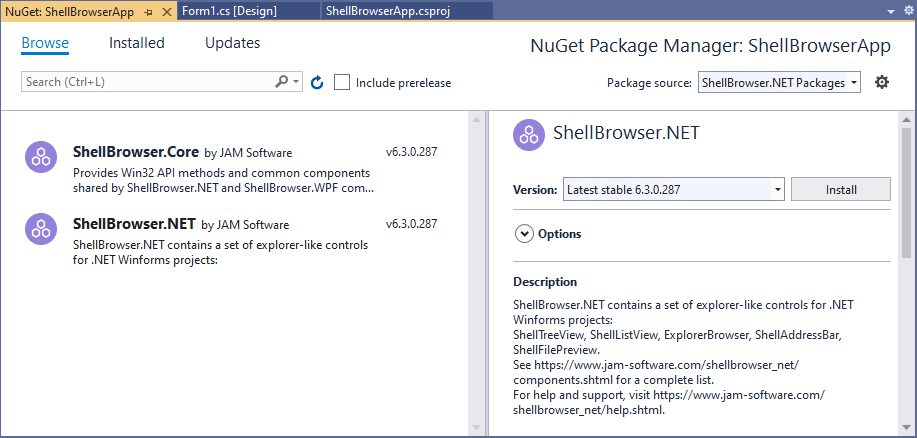Click ShellBrowser.NET icon in package list
The width and height of the screenshot is (917, 438).
[x=41, y=229]
